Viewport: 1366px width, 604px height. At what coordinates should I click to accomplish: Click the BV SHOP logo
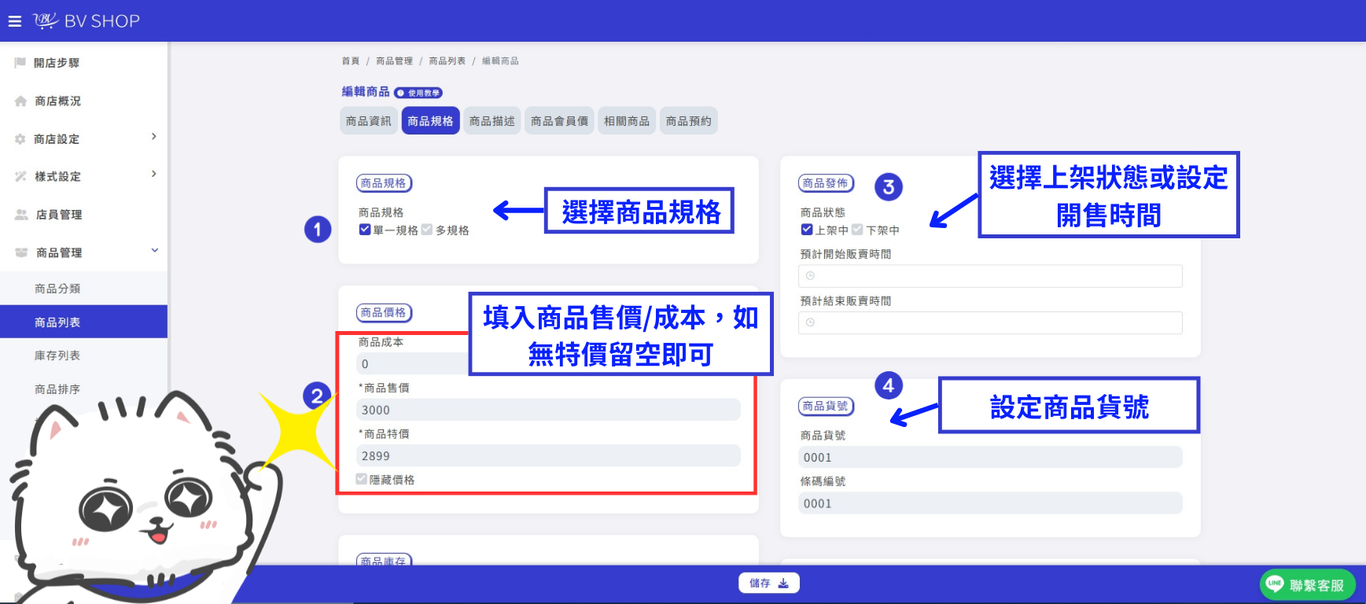(x=86, y=21)
